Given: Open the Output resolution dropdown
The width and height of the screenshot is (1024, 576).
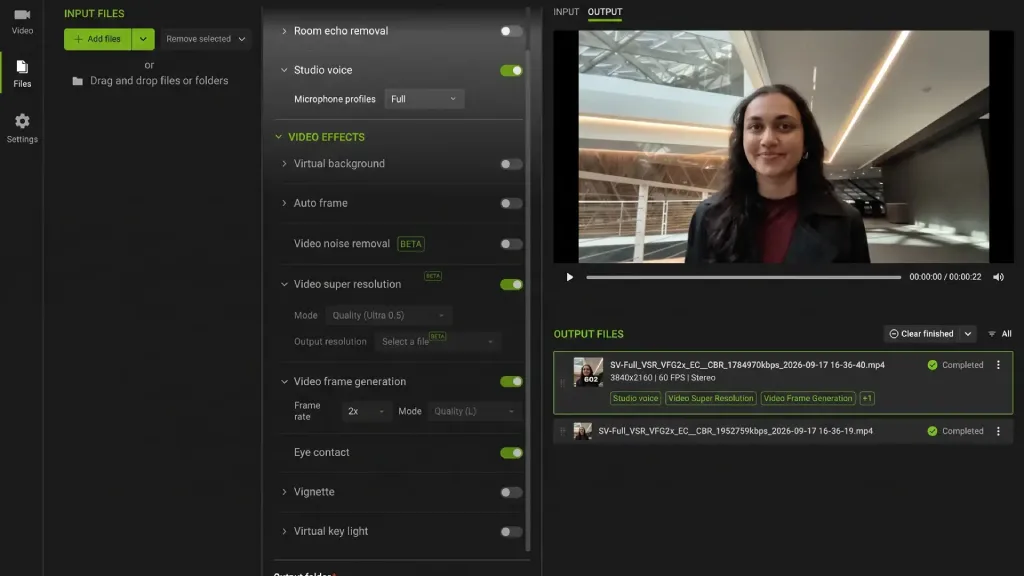Looking at the screenshot, I should (437, 342).
